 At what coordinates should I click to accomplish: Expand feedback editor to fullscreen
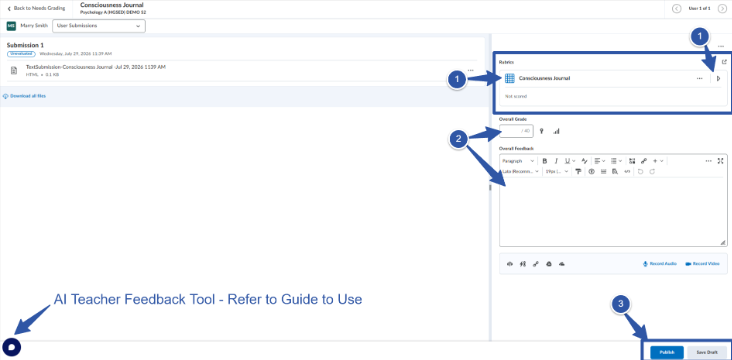click(720, 161)
